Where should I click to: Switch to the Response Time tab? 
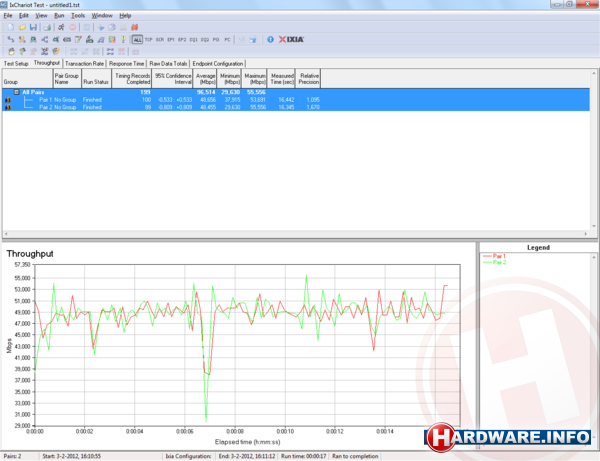tap(127, 62)
